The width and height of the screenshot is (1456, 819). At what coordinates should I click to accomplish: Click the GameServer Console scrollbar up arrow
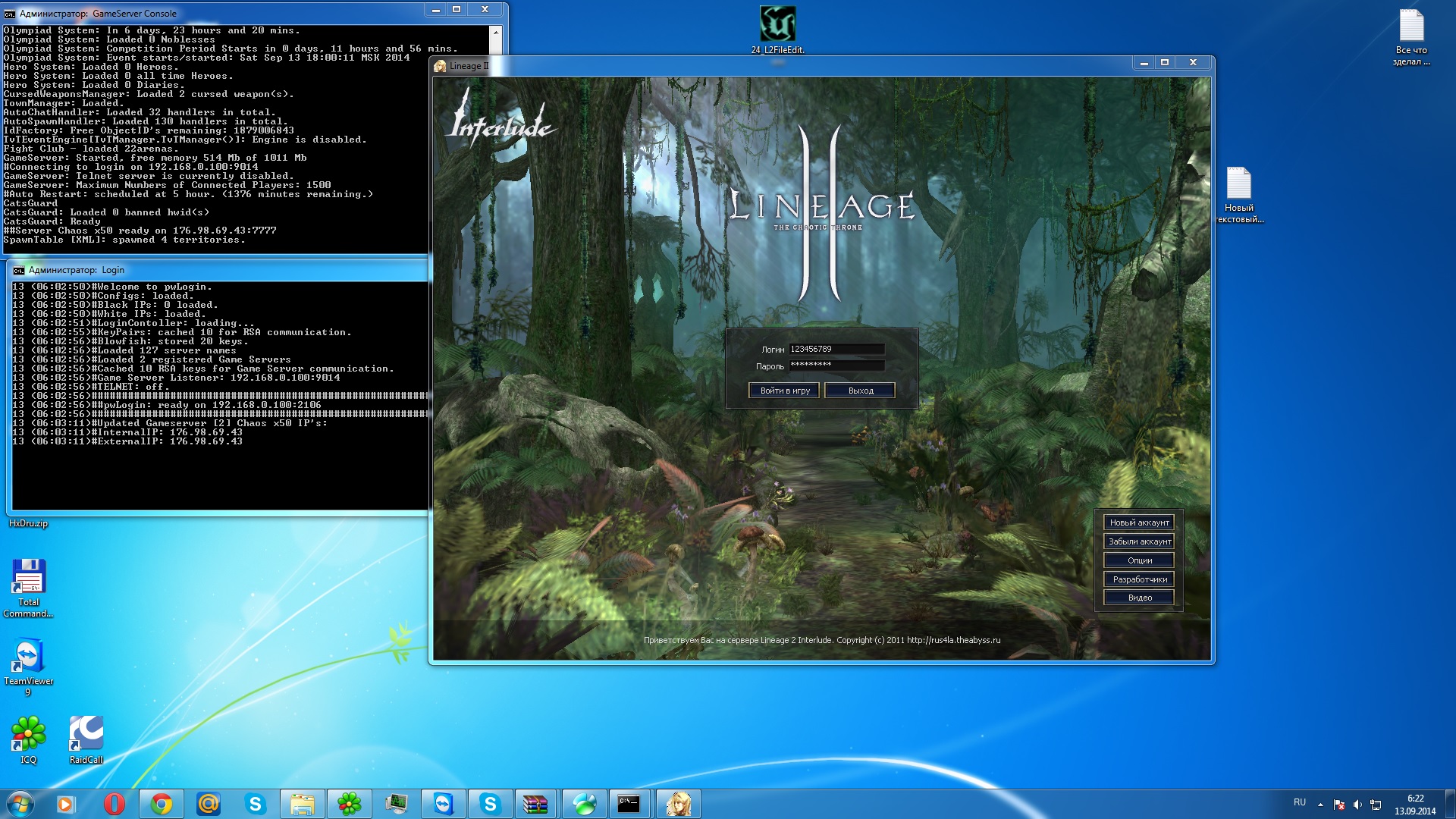tap(495, 32)
